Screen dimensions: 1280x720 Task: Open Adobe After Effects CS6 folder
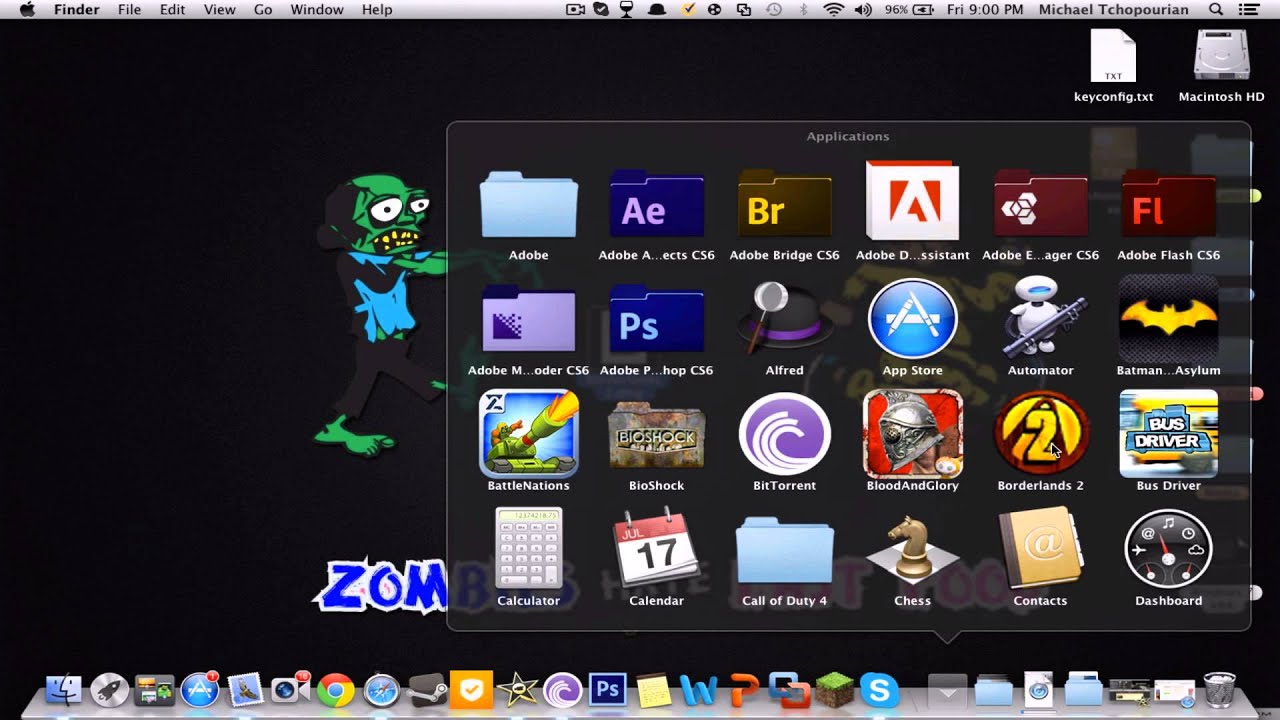pyautogui.click(x=656, y=204)
